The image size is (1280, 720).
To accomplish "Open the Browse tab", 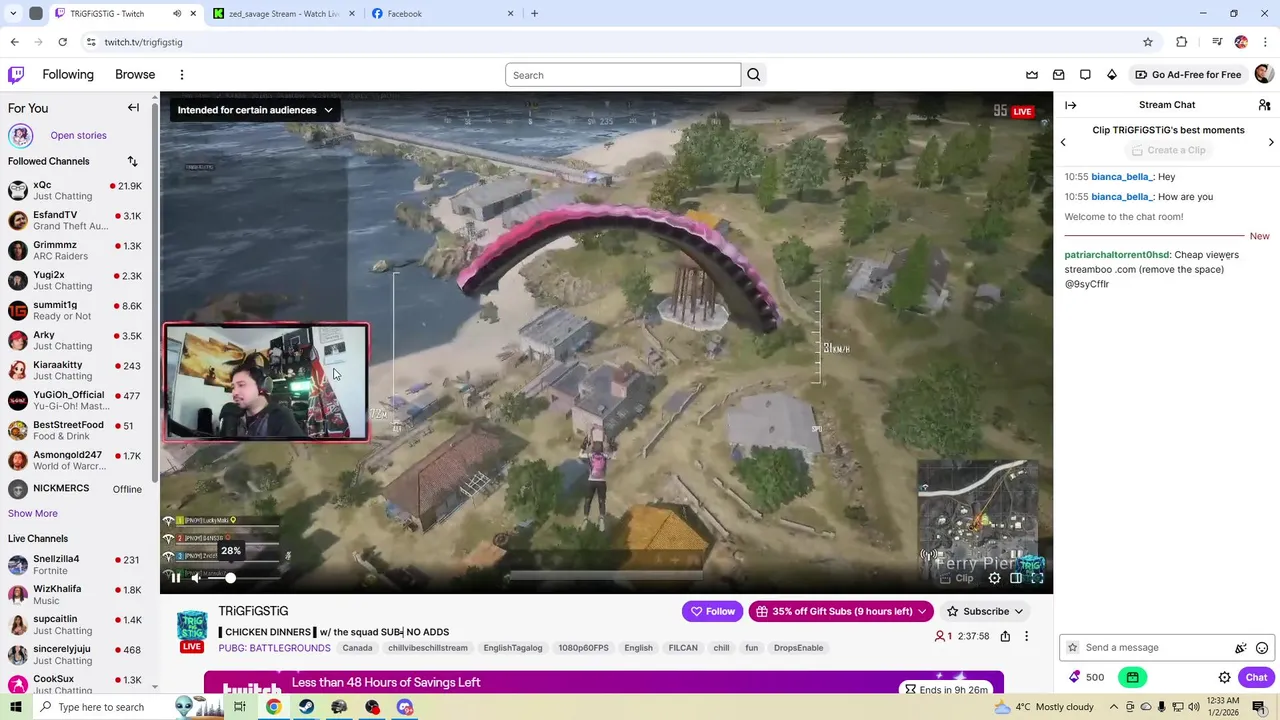I will pos(135,74).
